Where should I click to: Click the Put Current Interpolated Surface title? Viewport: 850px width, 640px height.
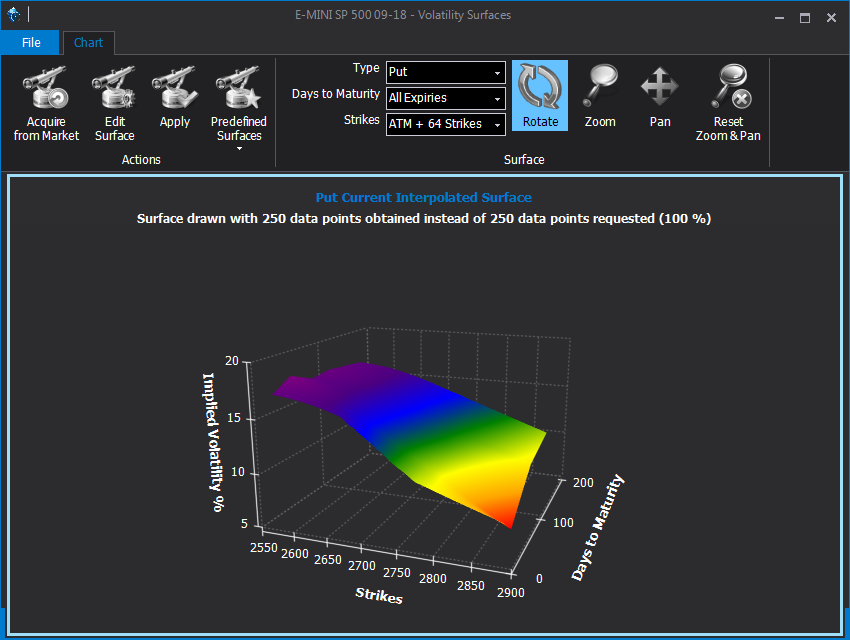click(x=424, y=198)
